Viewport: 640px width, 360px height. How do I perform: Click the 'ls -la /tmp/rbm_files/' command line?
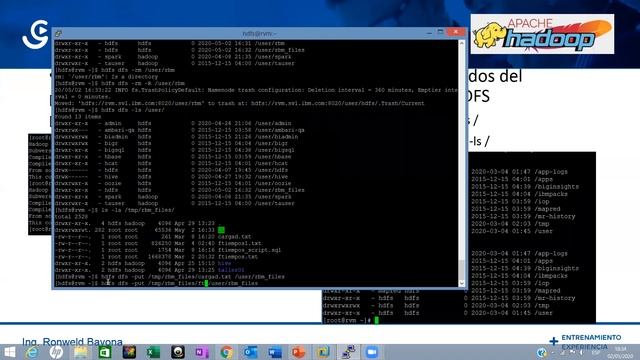click(114, 210)
